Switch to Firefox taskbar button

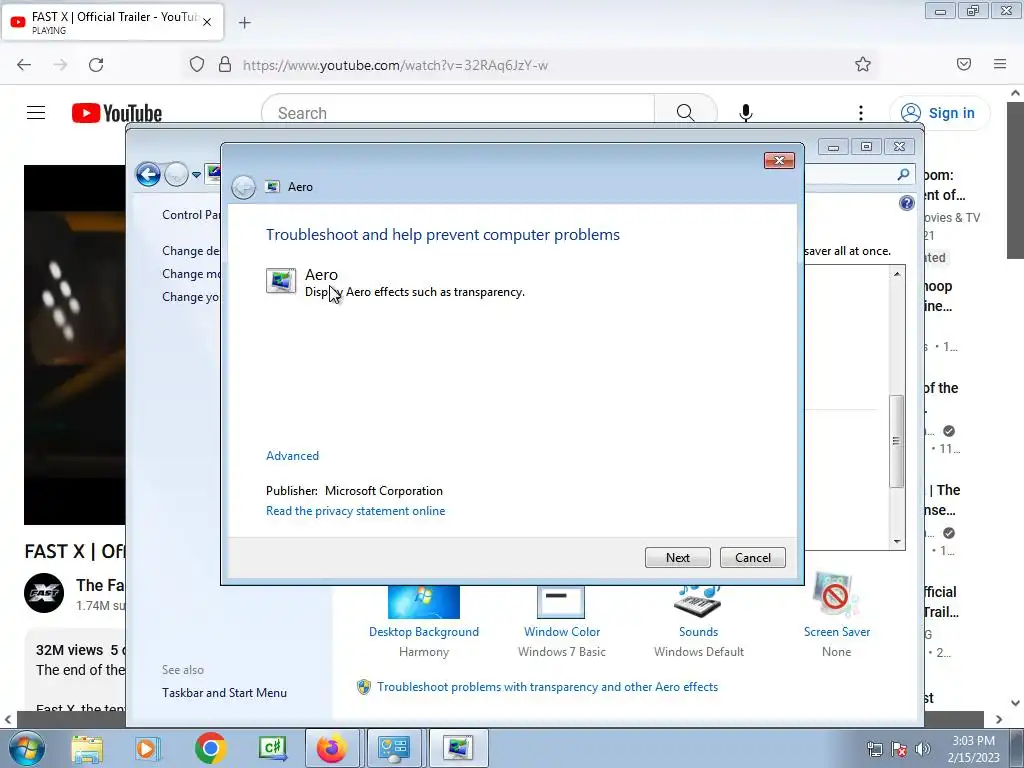tap(332, 749)
